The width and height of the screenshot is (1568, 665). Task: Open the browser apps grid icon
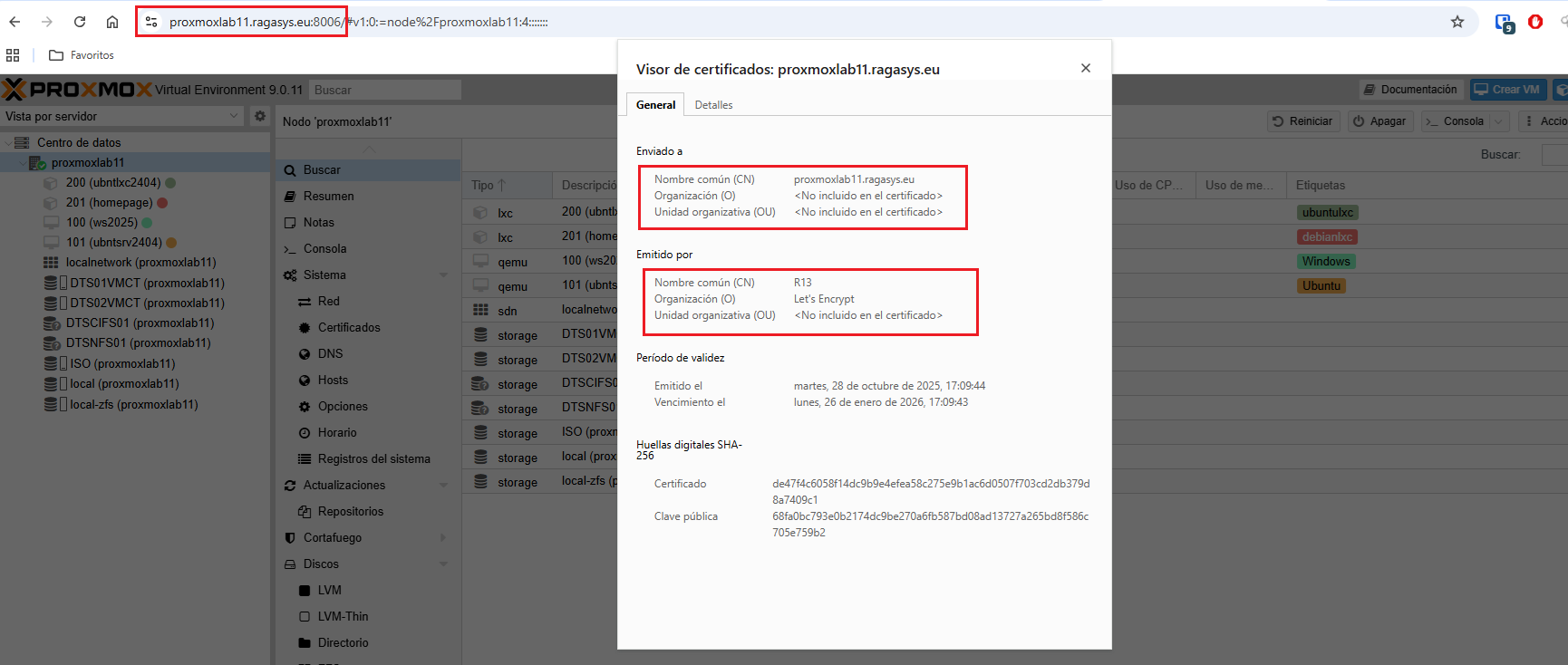(13, 55)
